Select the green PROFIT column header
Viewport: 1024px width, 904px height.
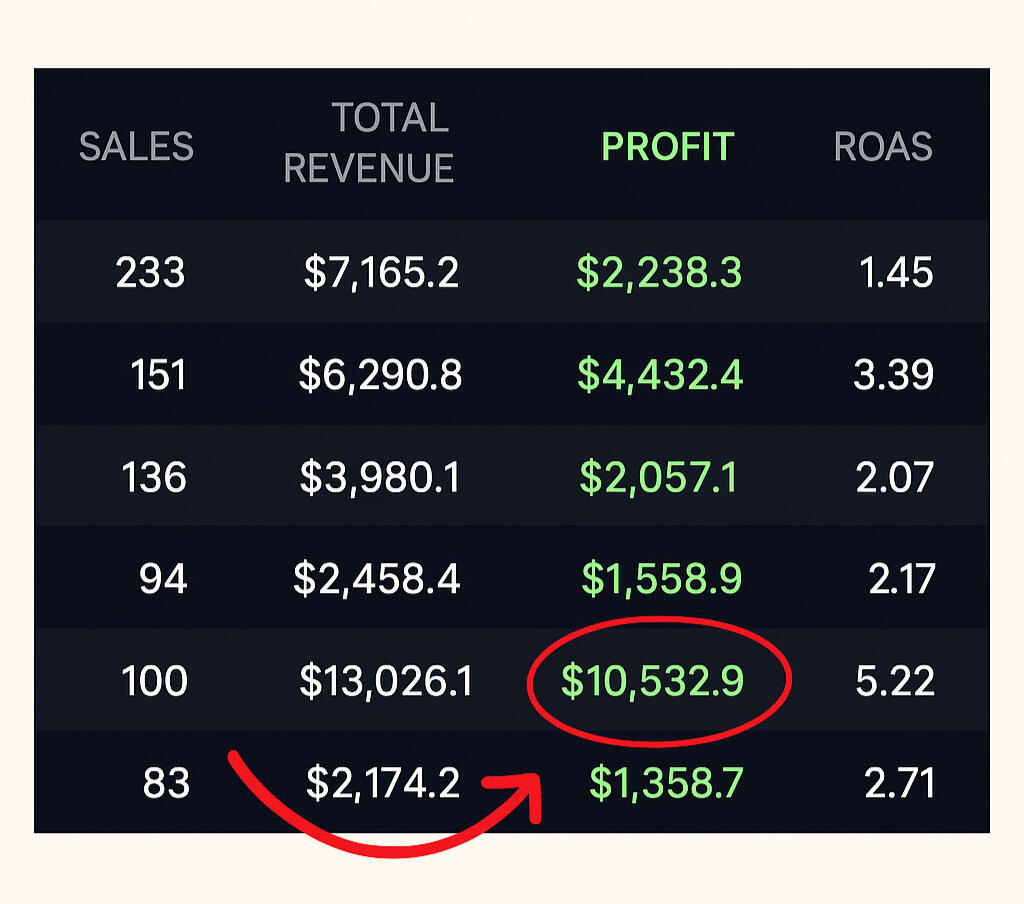[667, 147]
